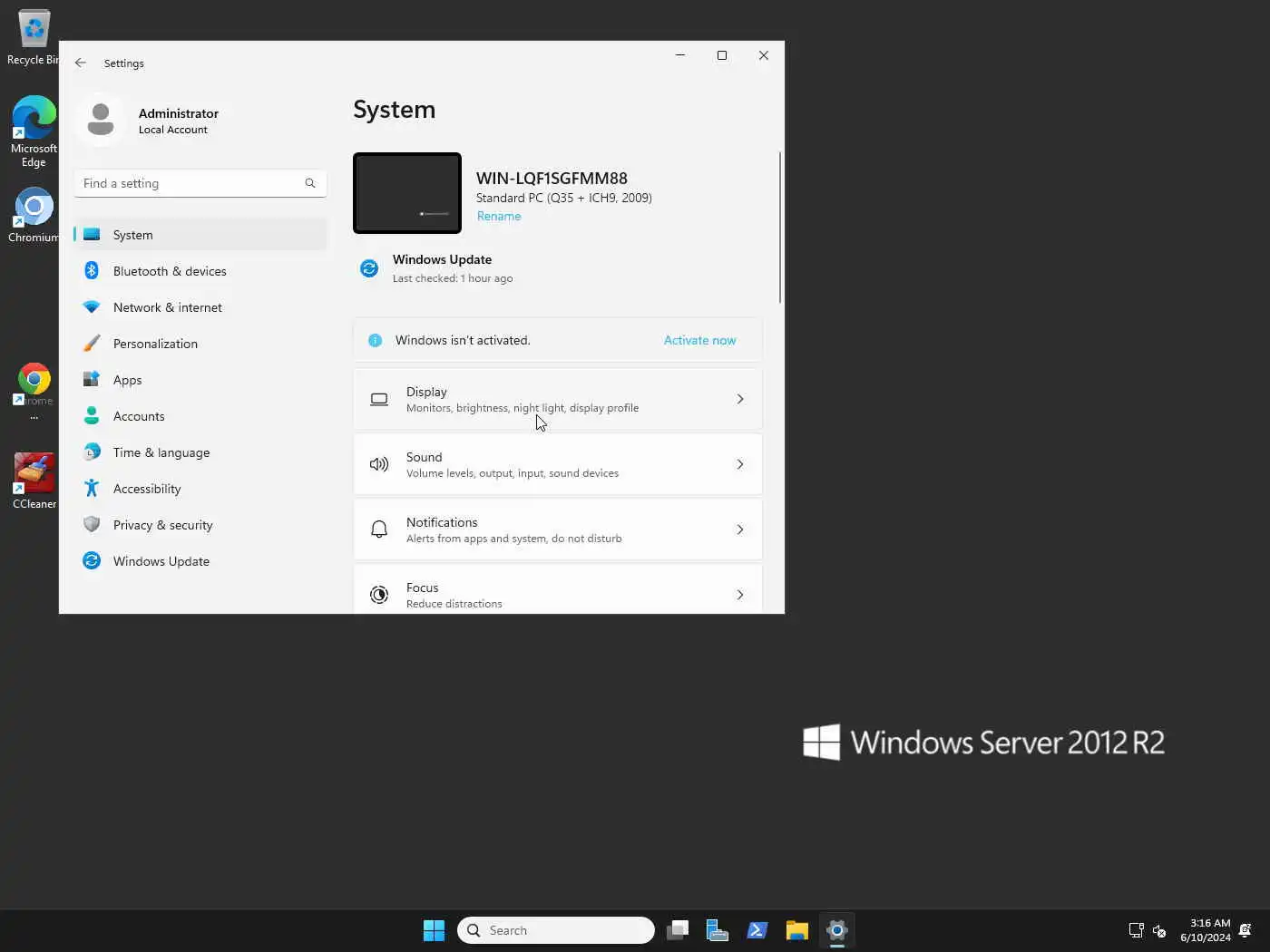Select the CCleaner desktop shortcut
Screen dimensions: 1270x952
click(34, 481)
